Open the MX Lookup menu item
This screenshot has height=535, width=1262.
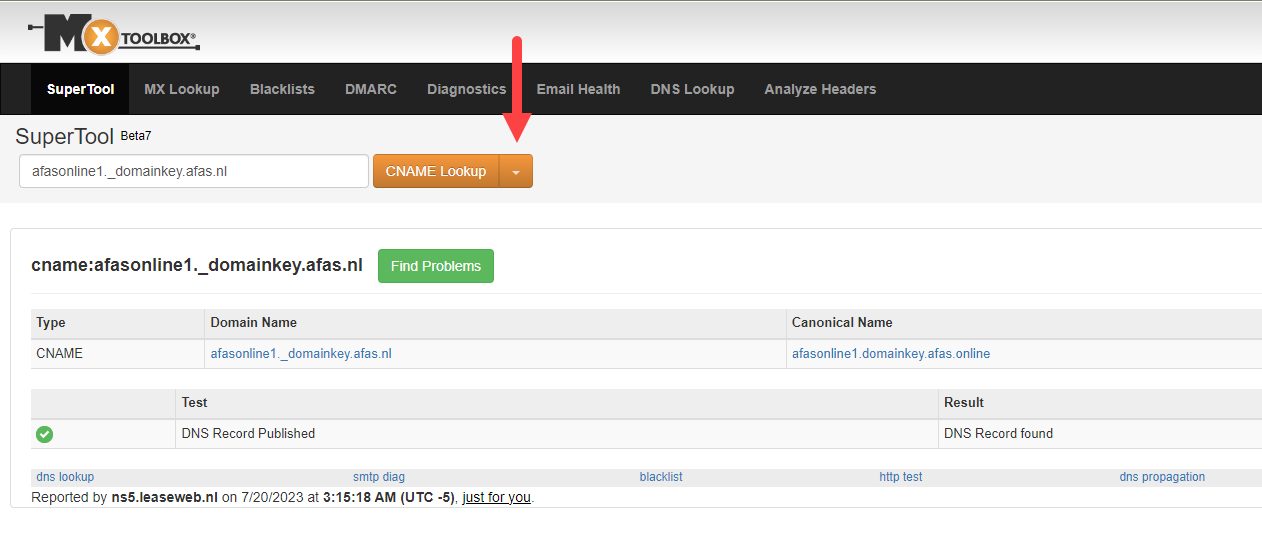[x=182, y=89]
